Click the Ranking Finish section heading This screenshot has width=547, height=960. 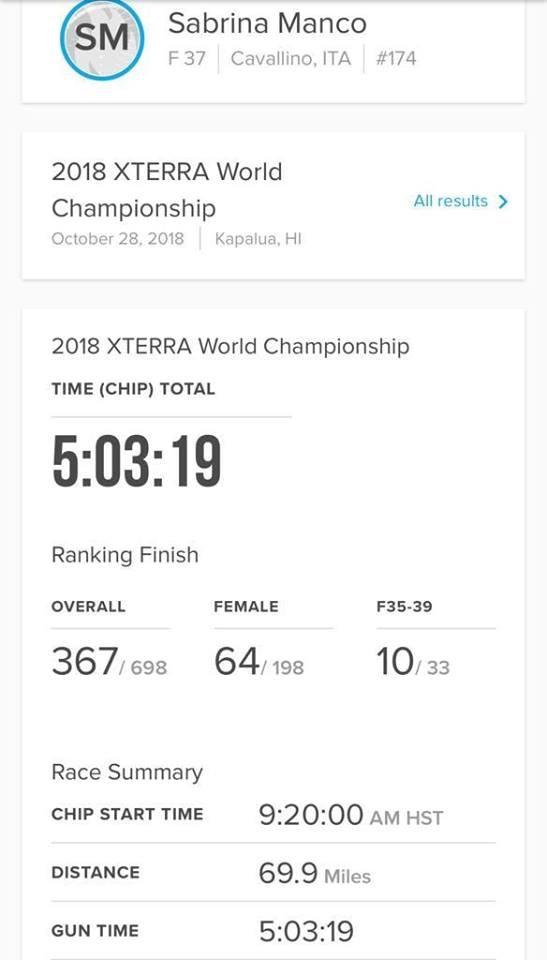(125, 555)
